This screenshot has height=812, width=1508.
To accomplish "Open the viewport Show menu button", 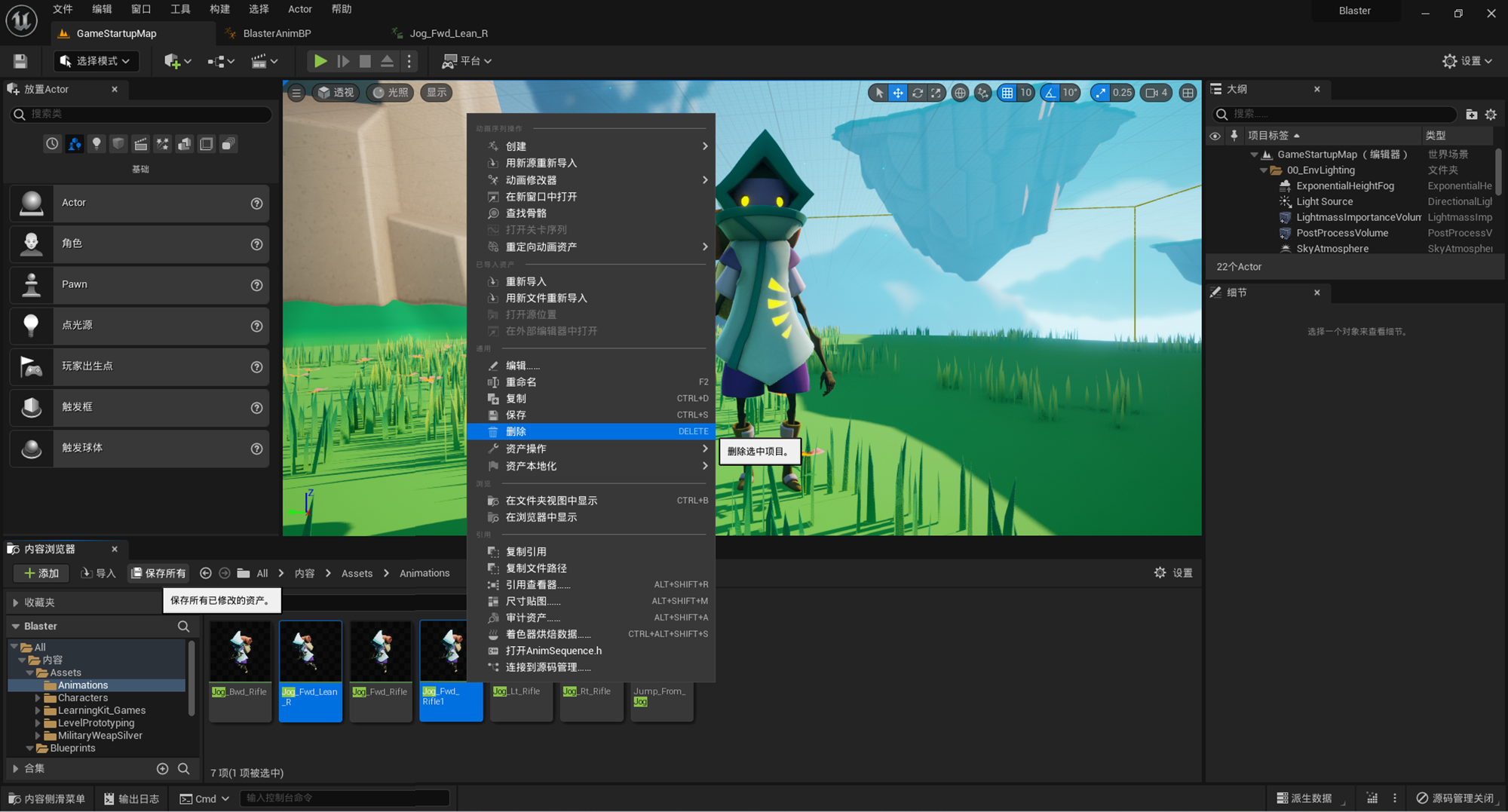I will (437, 93).
